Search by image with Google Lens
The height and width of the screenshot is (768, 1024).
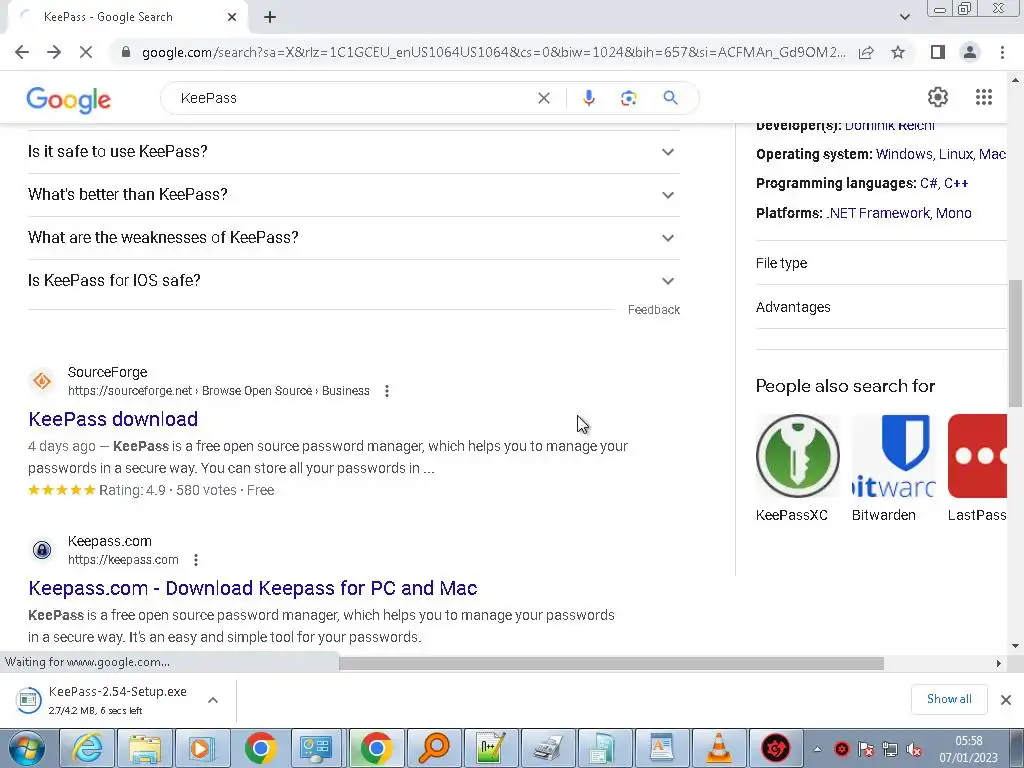(x=628, y=98)
